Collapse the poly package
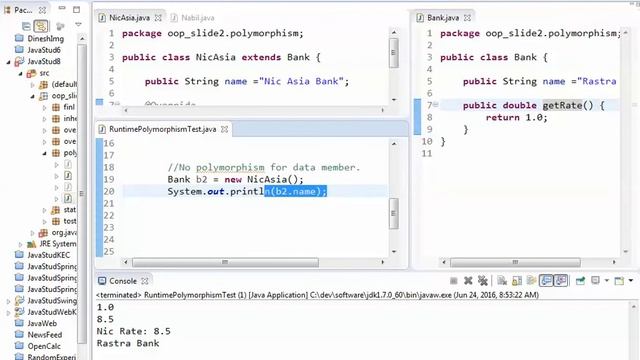The width and height of the screenshot is (640, 360). [44, 153]
